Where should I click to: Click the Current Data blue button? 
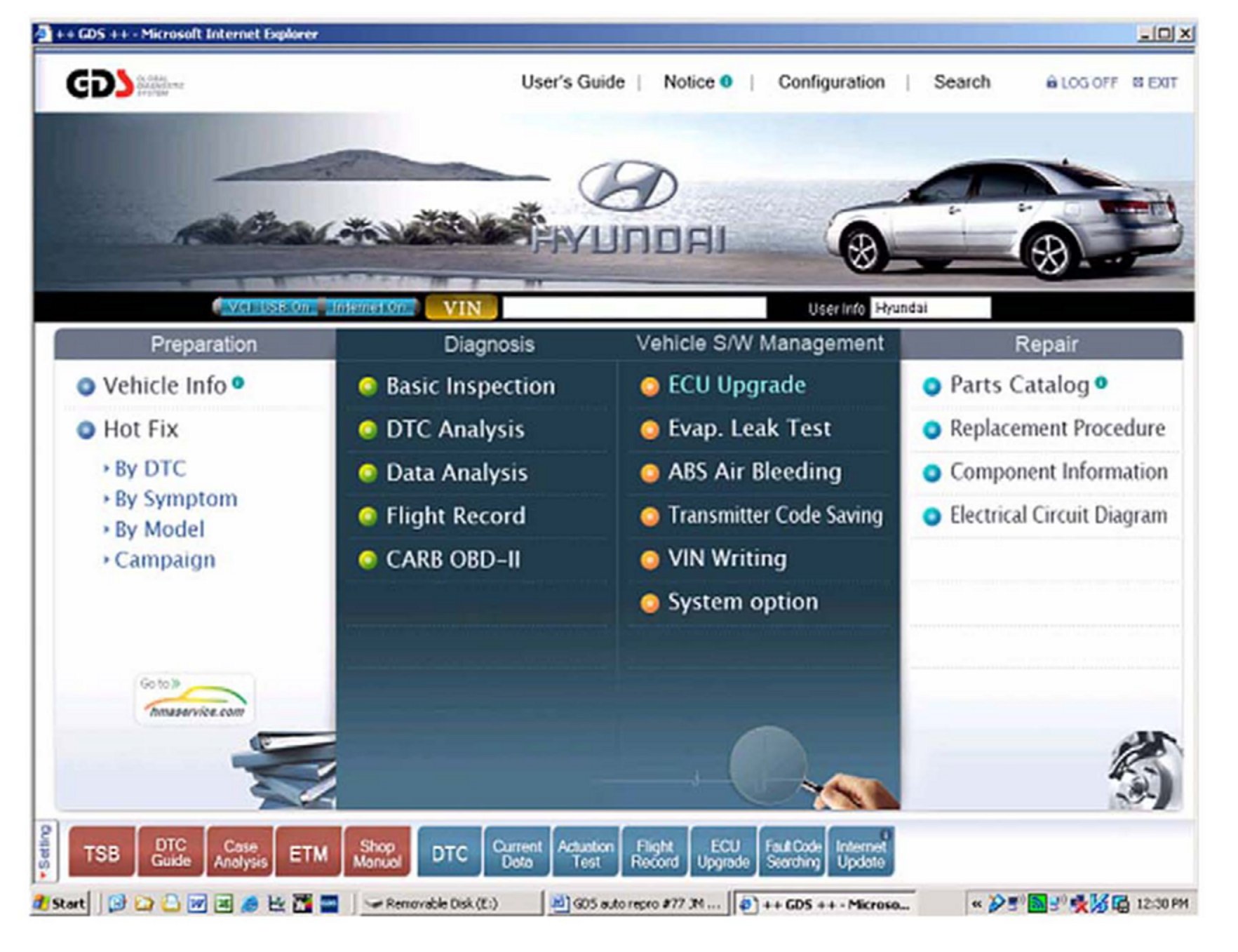[517, 853]
